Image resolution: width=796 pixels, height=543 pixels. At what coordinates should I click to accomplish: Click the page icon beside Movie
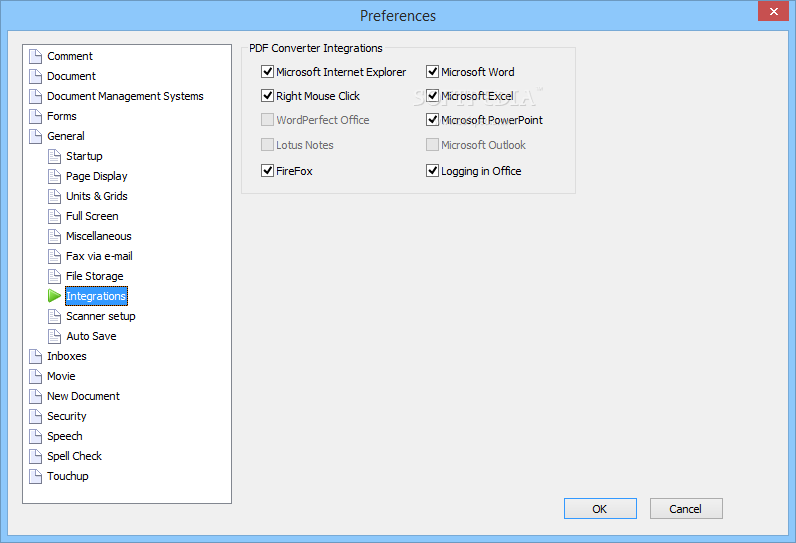pyautogui.click(x=36, y=377)
